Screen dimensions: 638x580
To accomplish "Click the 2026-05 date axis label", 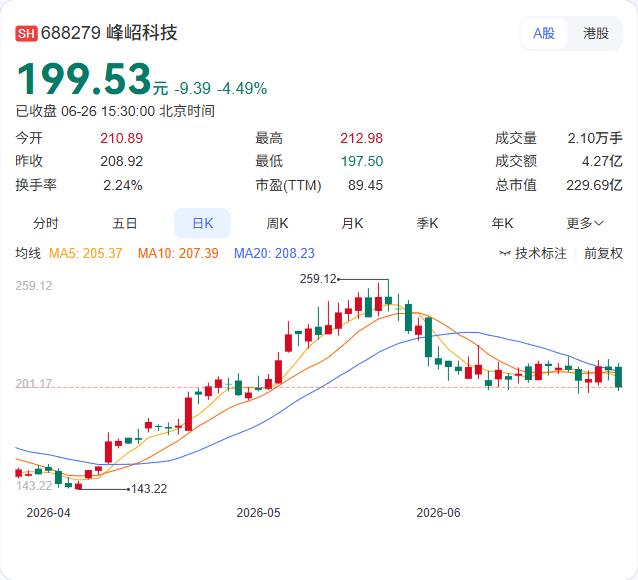I will click(258, 512).
